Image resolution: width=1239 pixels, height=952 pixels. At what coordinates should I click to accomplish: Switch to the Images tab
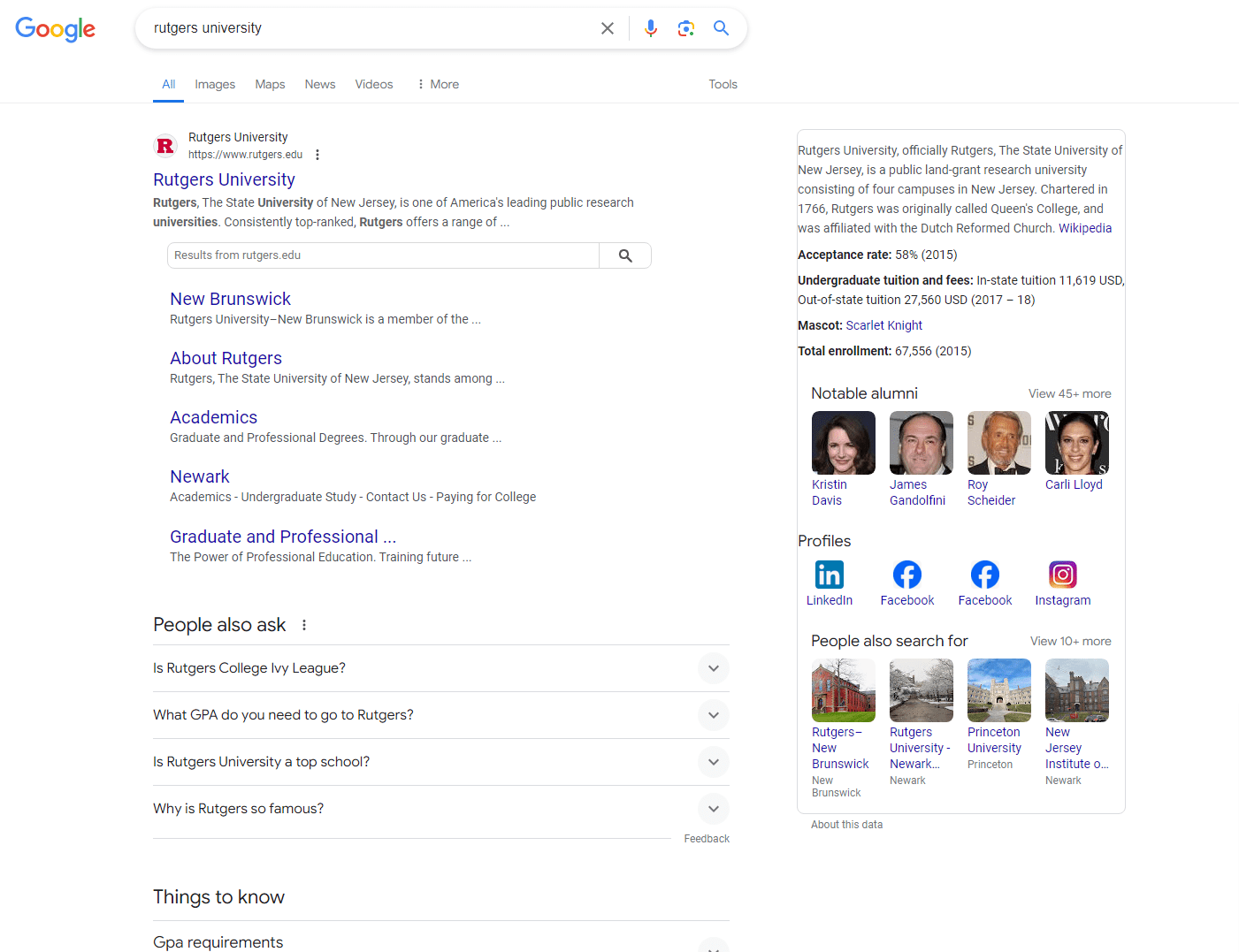(x=215, y=84)
